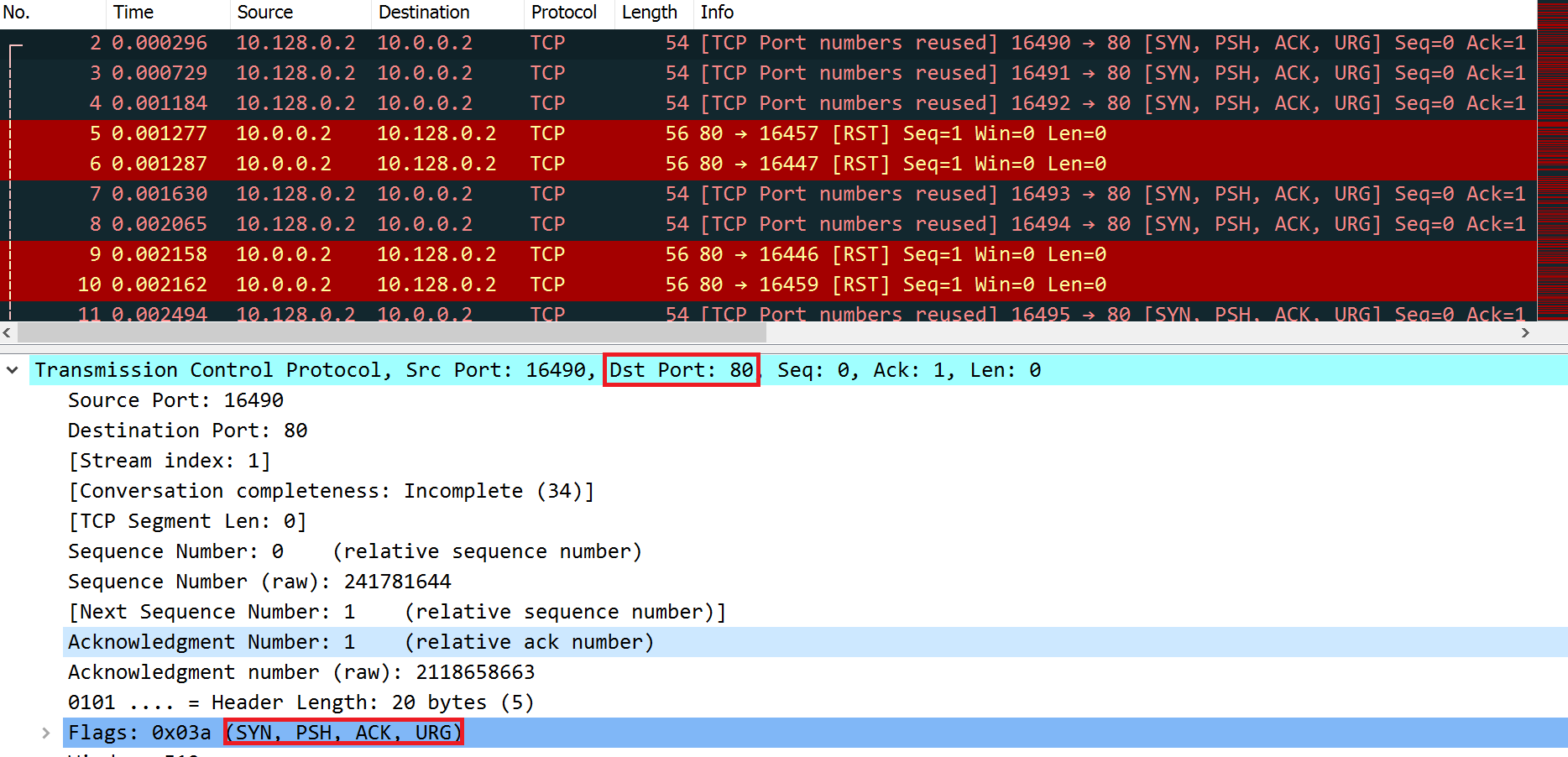Collapse the Transmission Control Protocol tree

click(12, 369)
